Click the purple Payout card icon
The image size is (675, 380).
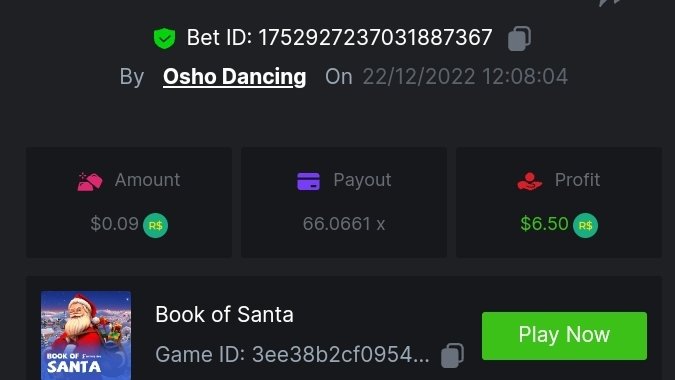pyautogui.click(x=309, y=181)
